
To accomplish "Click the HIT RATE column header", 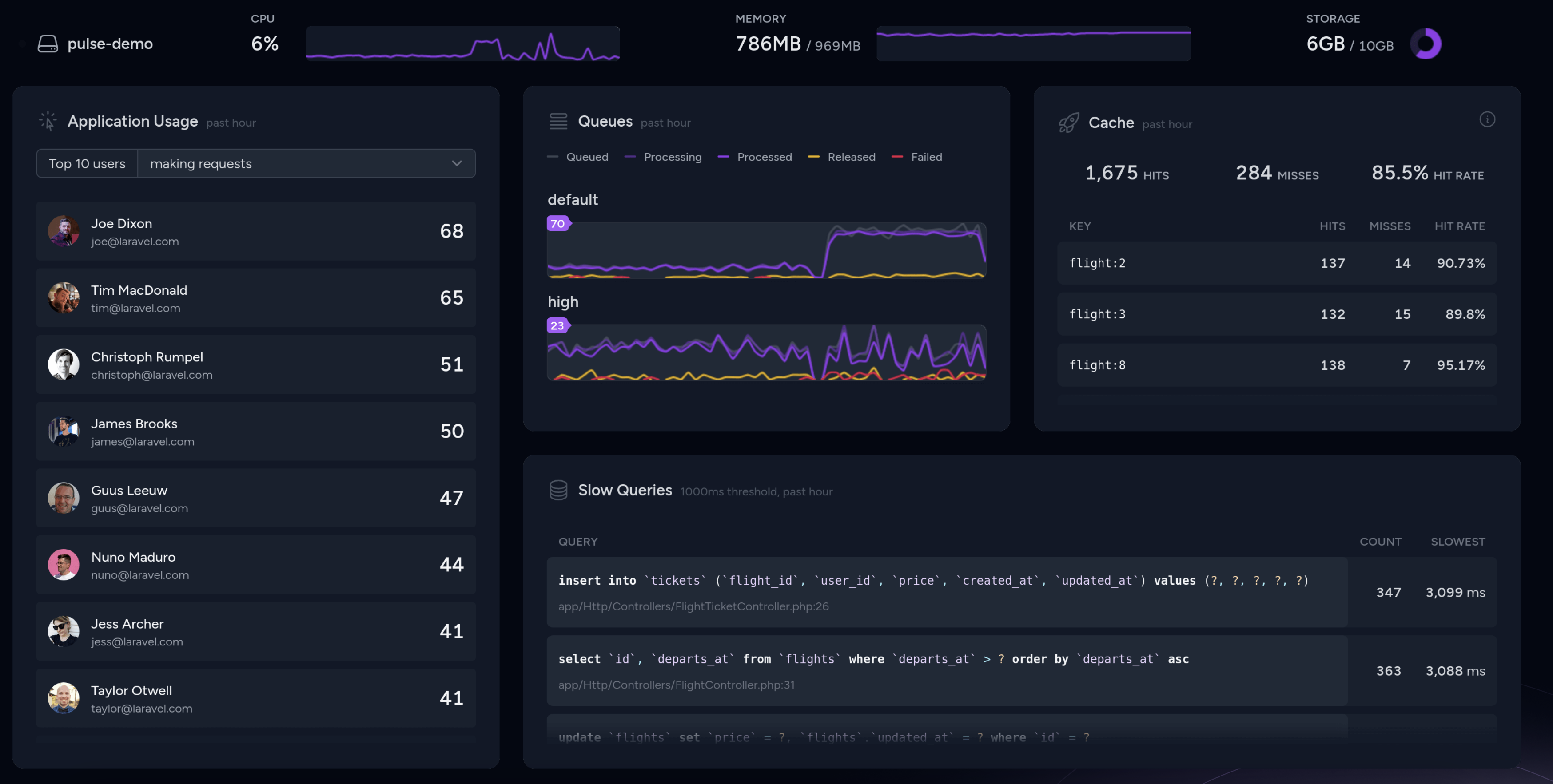I will [x=1460, y=226].
